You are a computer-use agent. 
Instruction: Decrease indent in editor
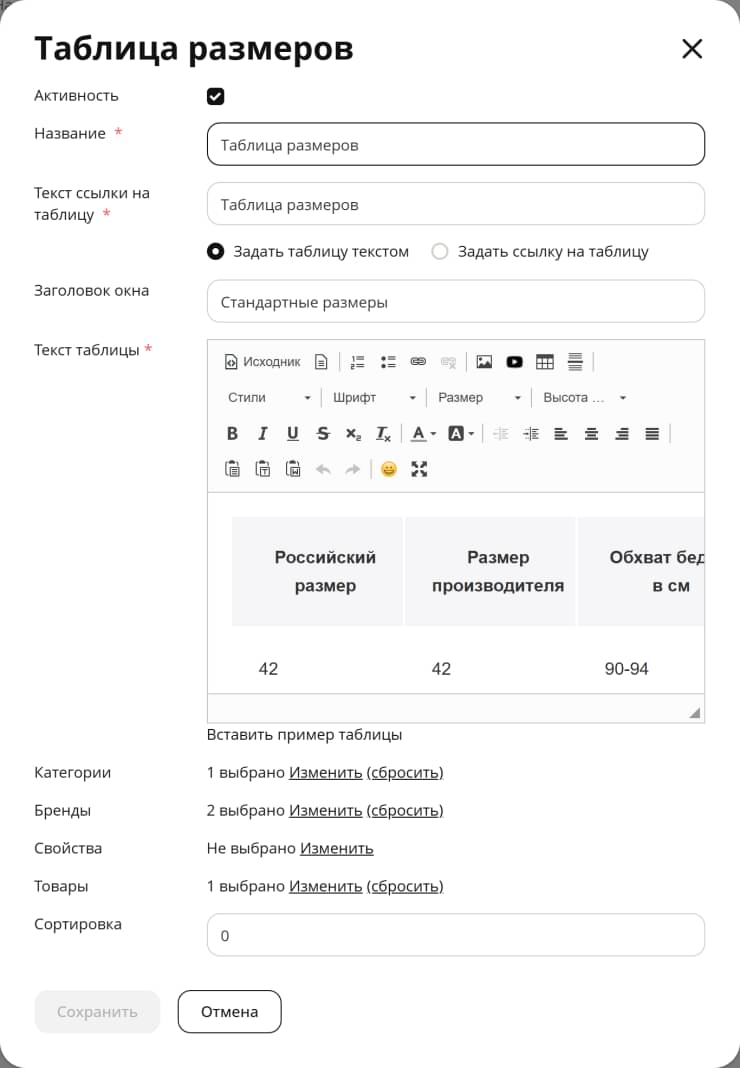coord(501,433)
